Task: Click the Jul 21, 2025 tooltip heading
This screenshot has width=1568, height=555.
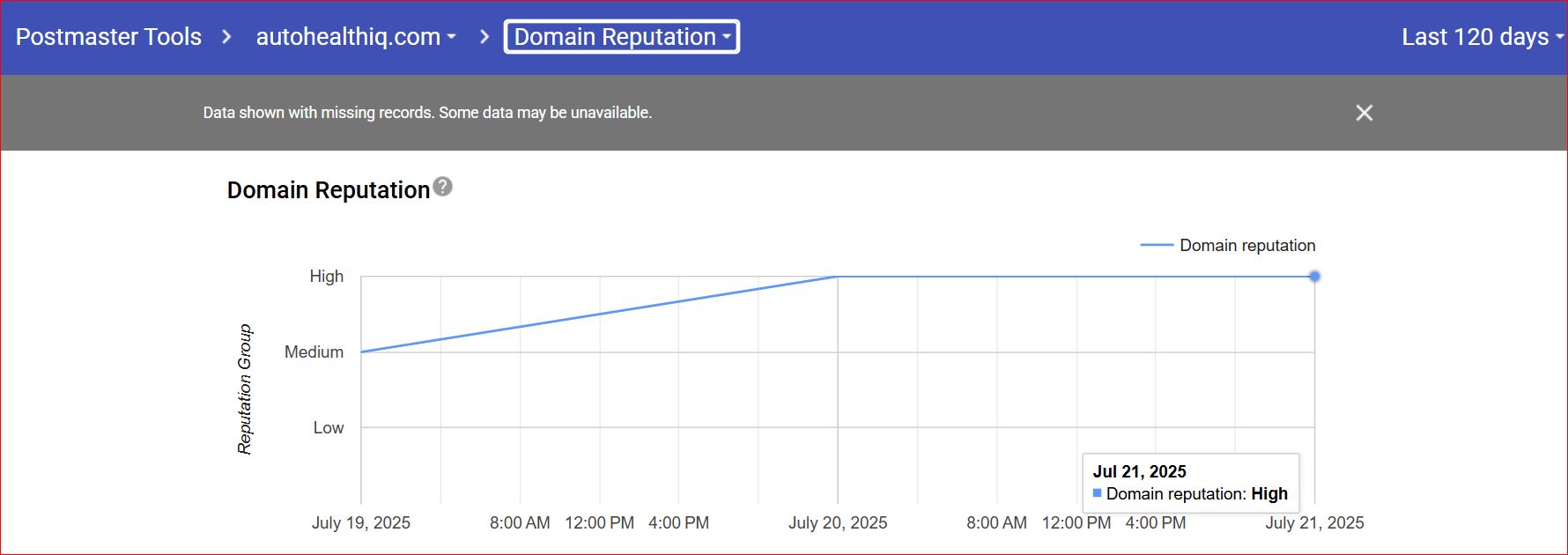Action: point(1139,471)
